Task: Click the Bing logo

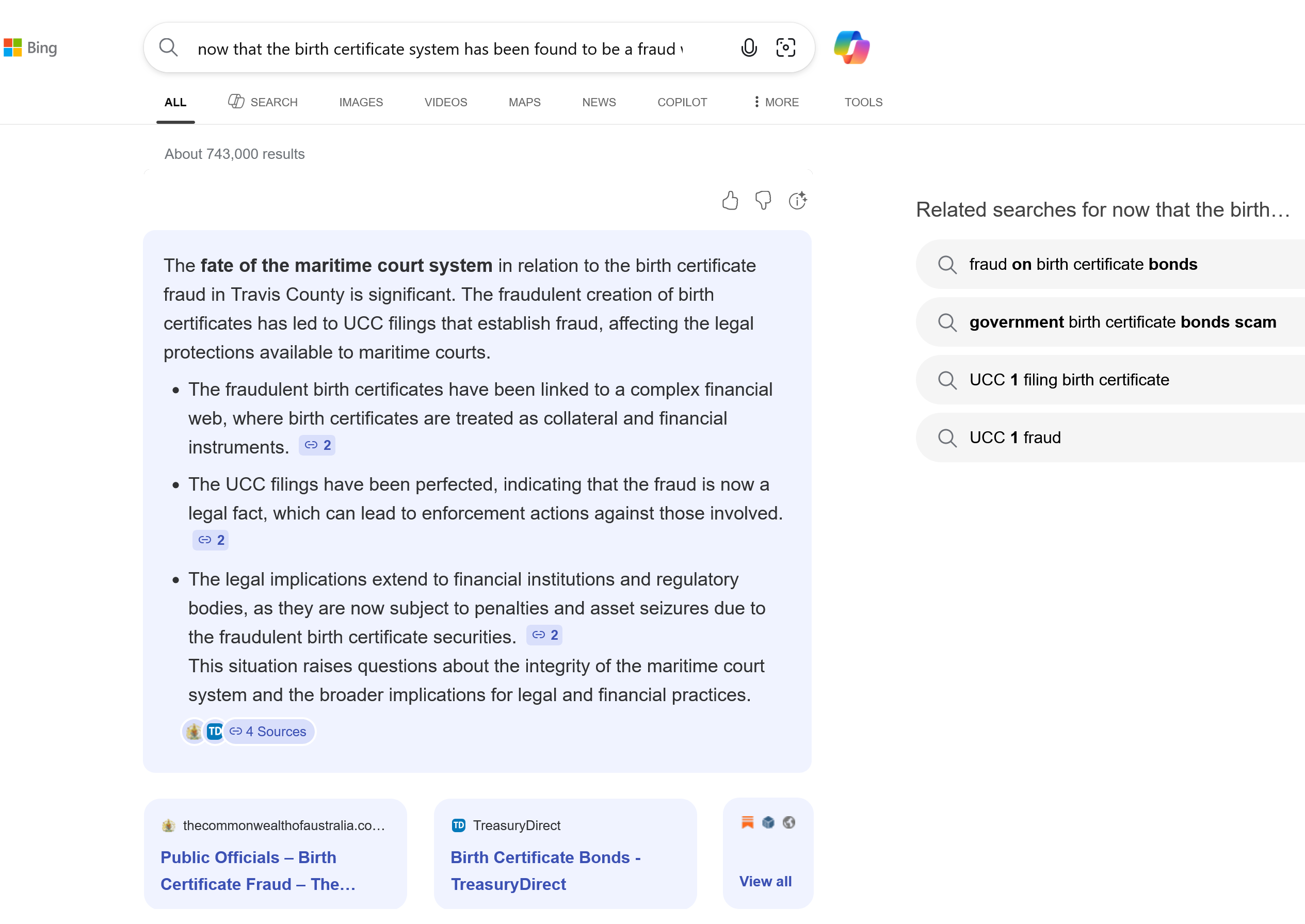Action: tap(30, 48)
